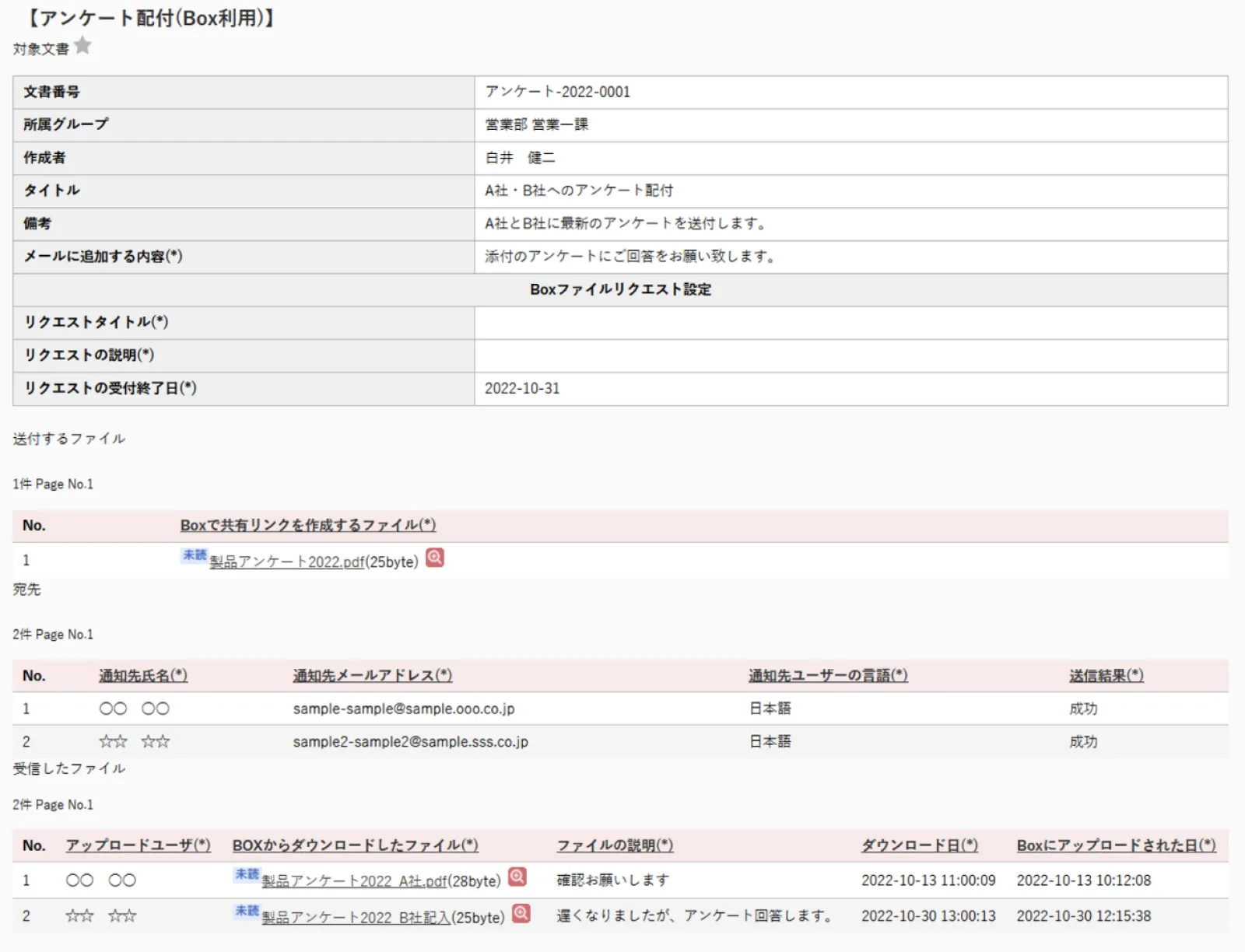Image resolution: width=1245 pixels, height=952 pixels.
Task: Click 1件 Page No.1 under 送付するファイル
Action: coord(53,484)
